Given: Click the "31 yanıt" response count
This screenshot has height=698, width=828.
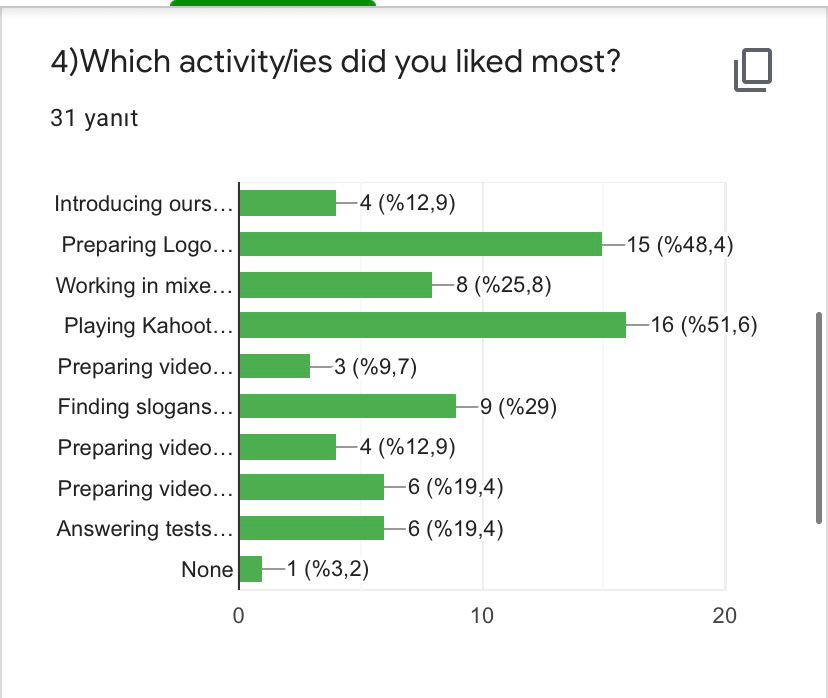Looking at the screenshot, I should click(94, 118).
